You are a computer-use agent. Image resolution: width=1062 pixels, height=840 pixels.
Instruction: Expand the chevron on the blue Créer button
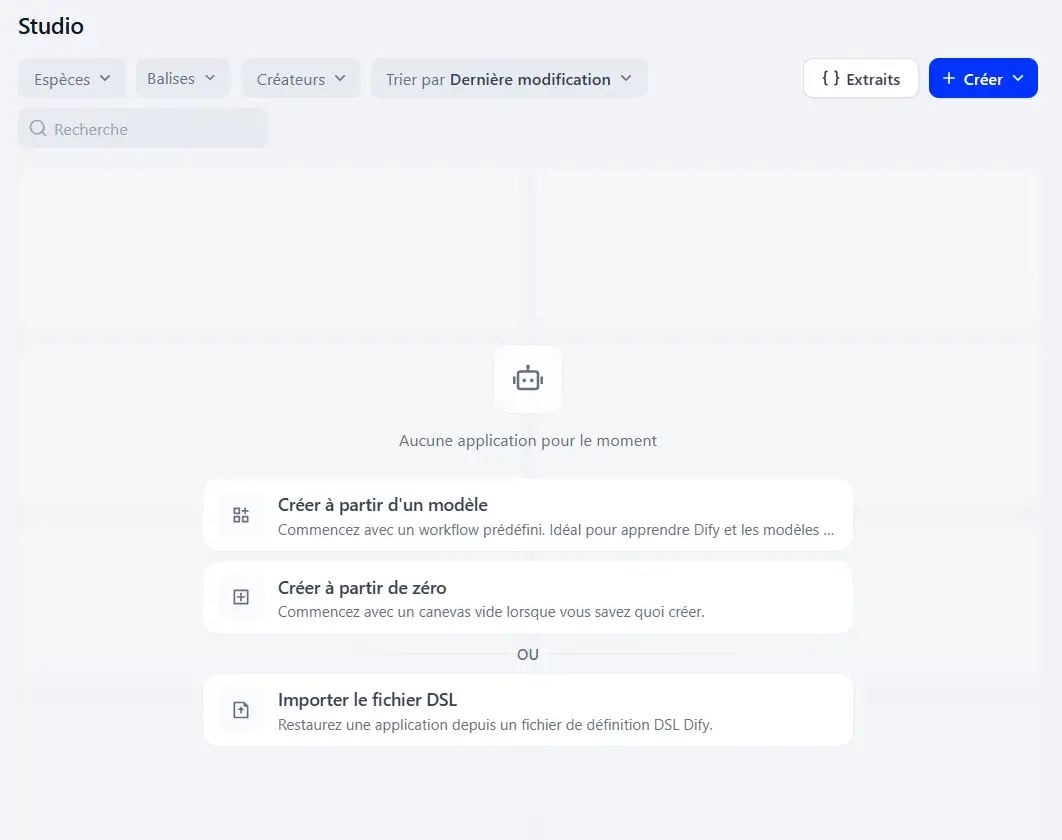coord(1018,79)
